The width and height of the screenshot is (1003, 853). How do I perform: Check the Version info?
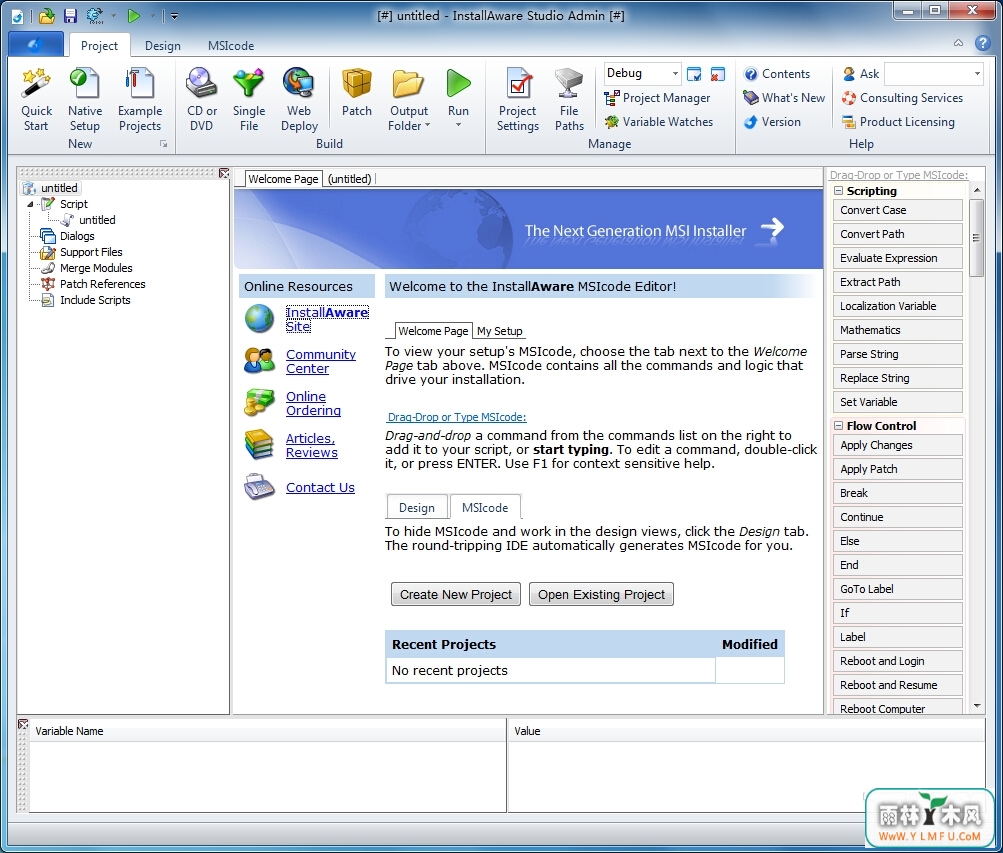point(772,121)
